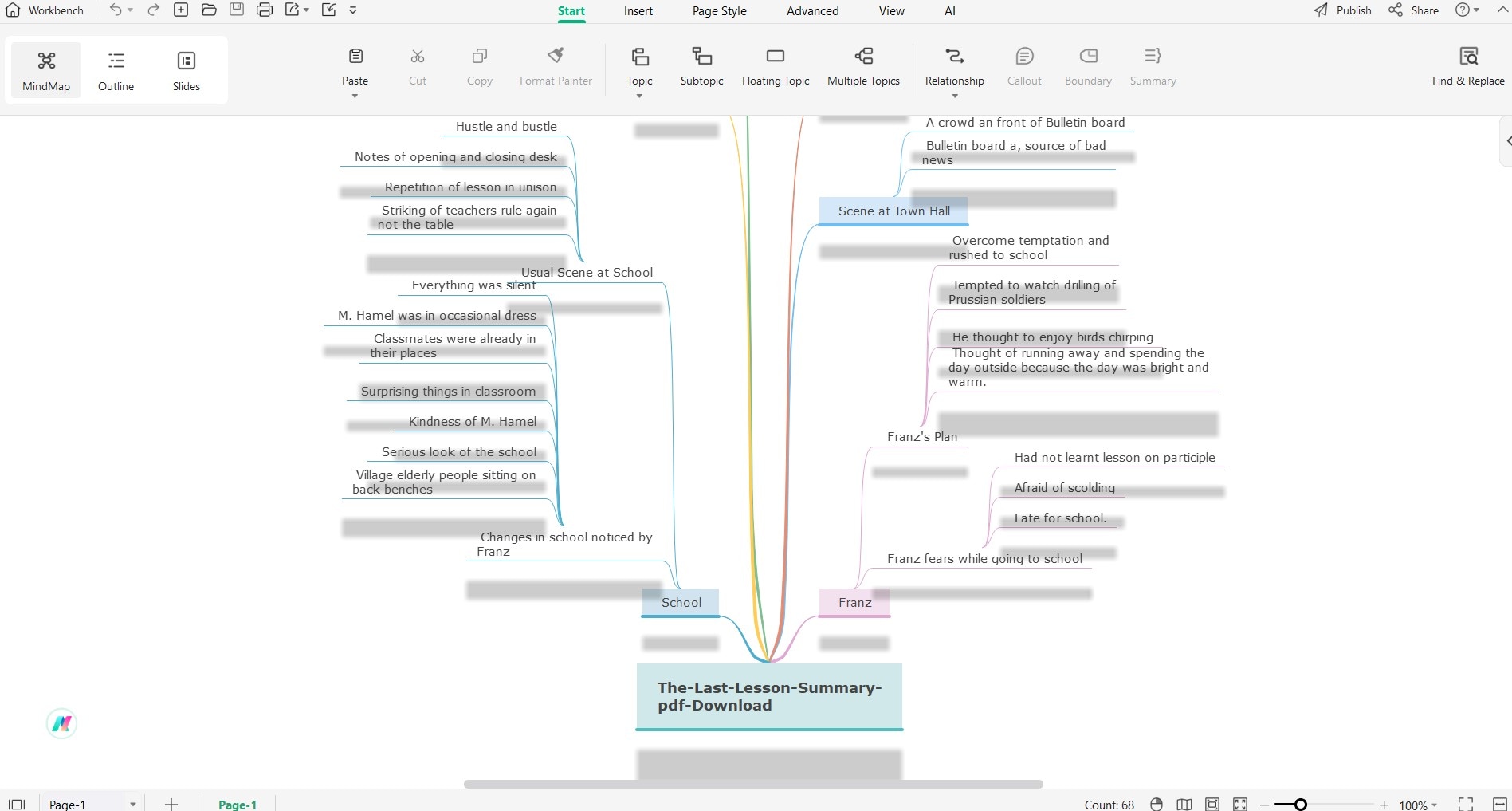Select the 'Usual Scene at School' subtopic
Image resolution: width=1512 pixels, height=811 pixels.
pos(587,273)
